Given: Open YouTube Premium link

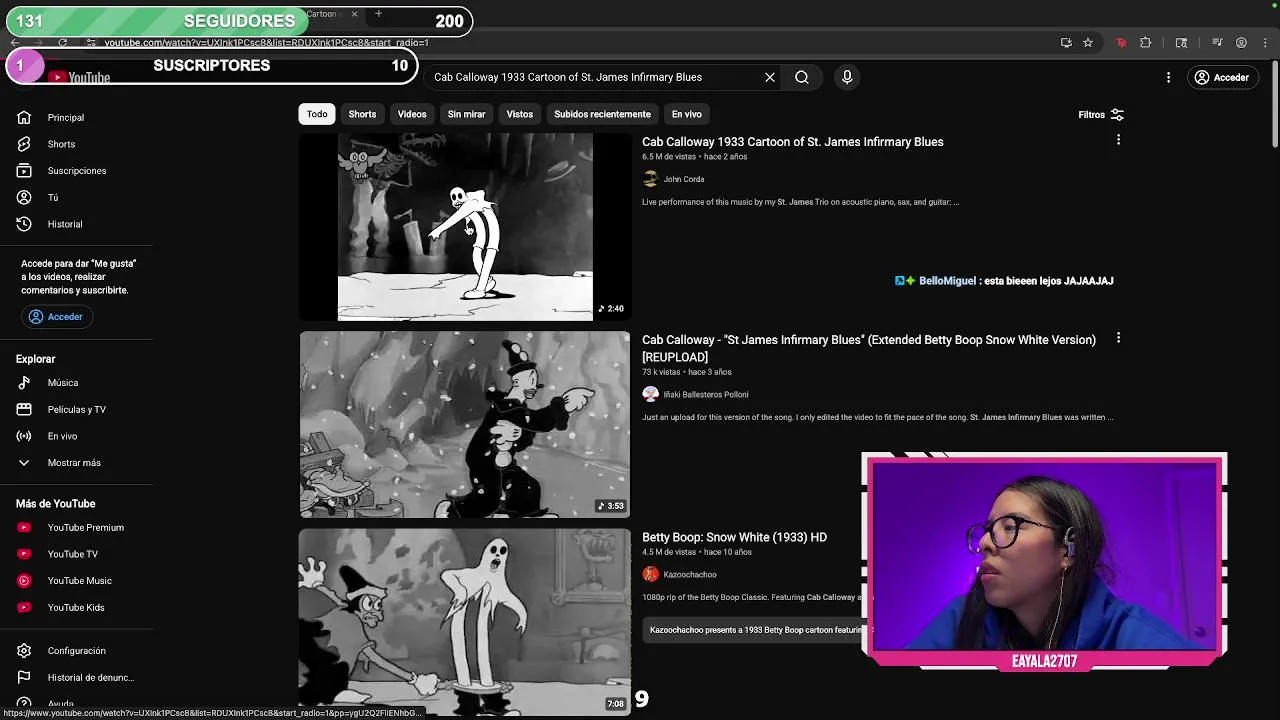Looking at the screenshot, I should pos(85,528).
